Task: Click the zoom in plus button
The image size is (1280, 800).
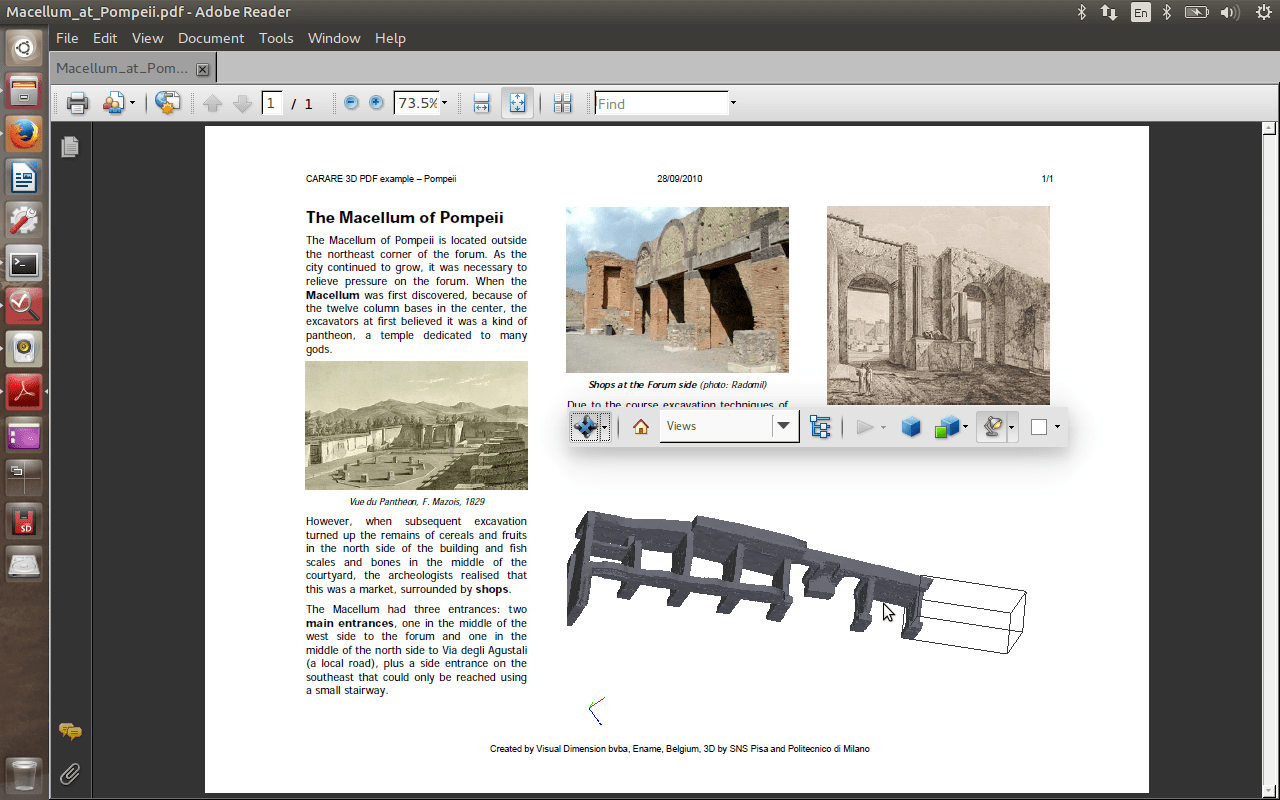Action: pyautogui.click(x=376, y=103)
